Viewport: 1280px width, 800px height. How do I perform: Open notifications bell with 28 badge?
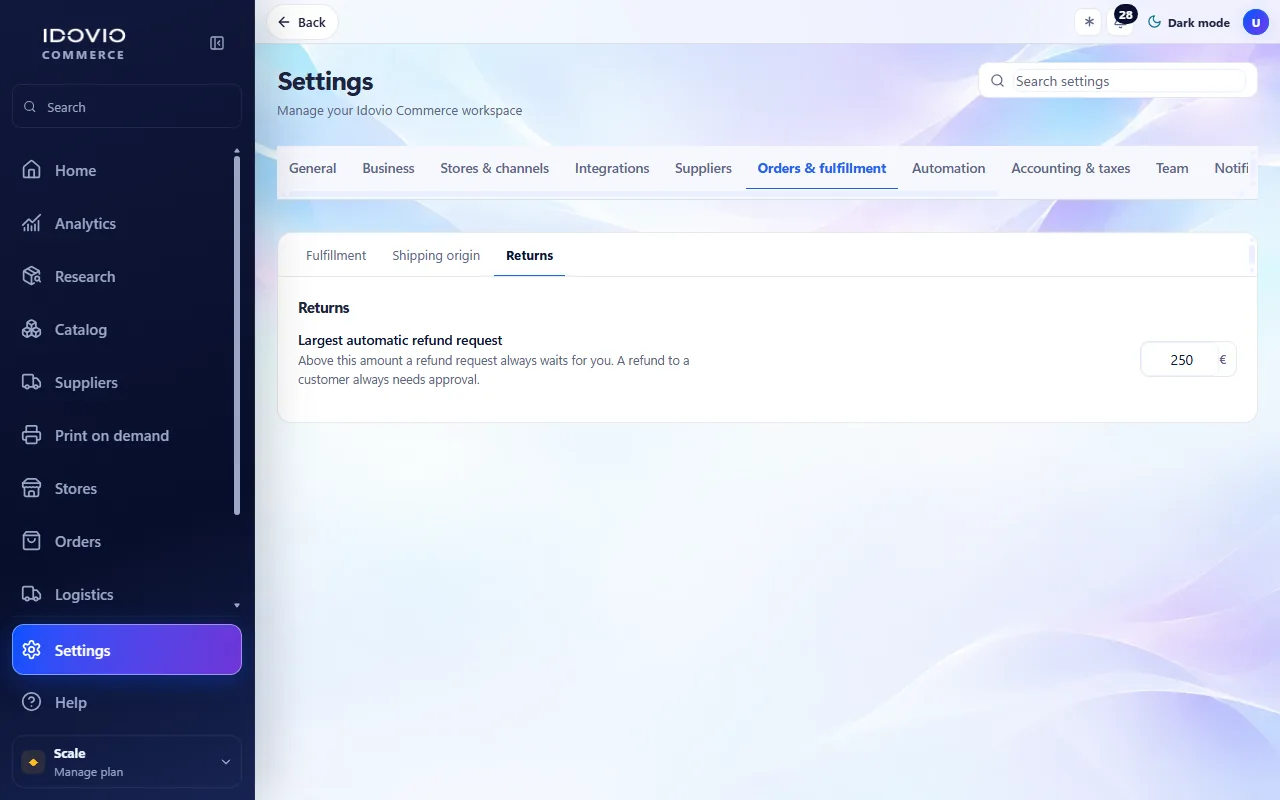click(1122, 21)
